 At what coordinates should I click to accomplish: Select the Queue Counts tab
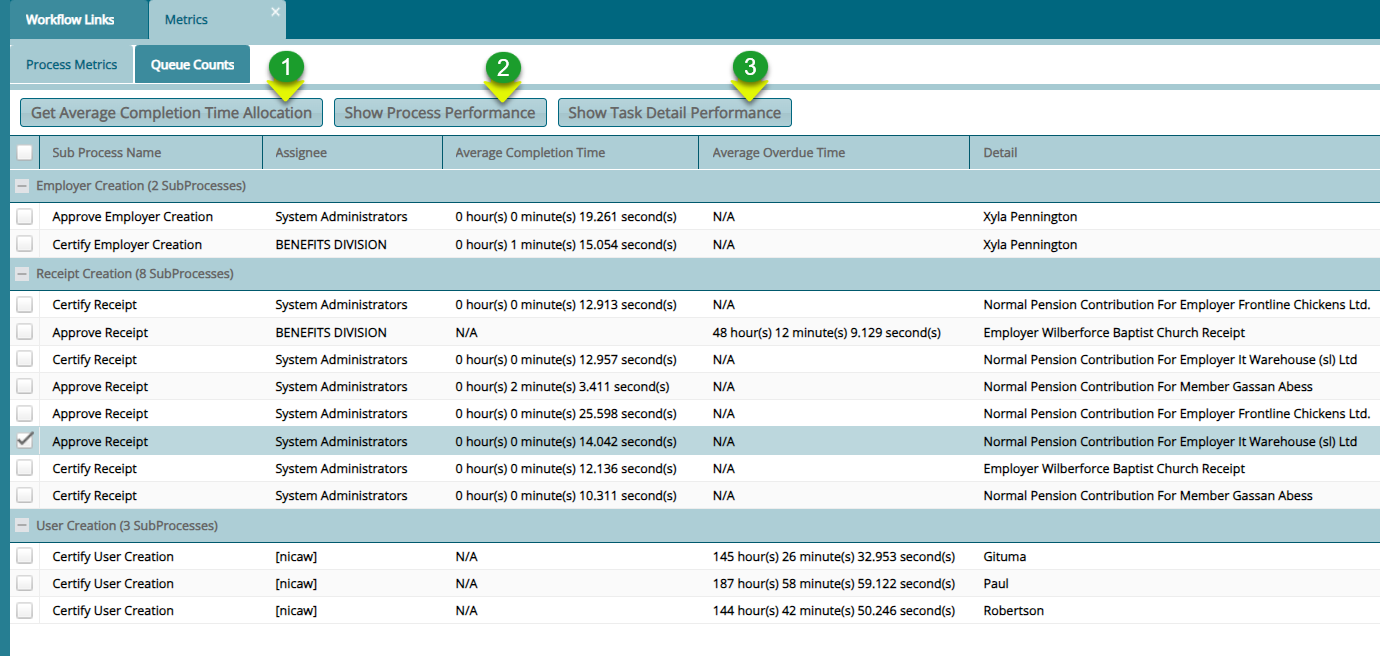coord(192,63)
